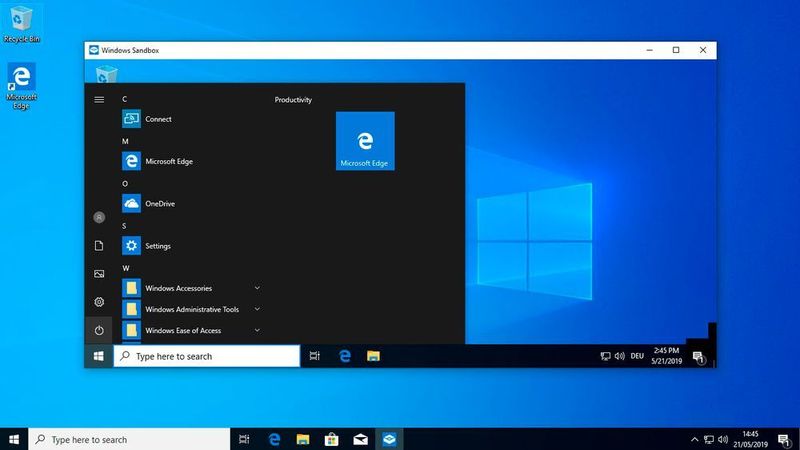
Task: Open Settings from Sandbox app list
Action: pos(191,246)
